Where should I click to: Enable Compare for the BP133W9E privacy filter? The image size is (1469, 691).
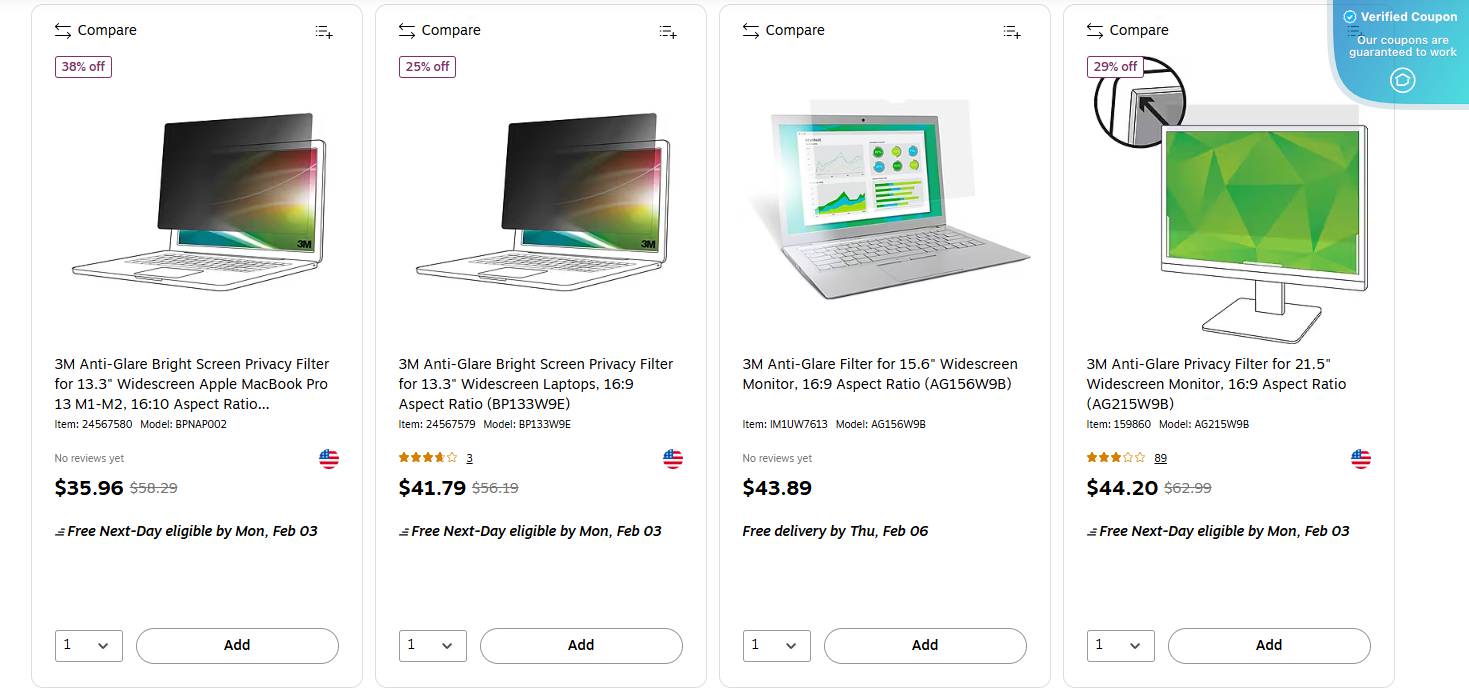[440, 30]
